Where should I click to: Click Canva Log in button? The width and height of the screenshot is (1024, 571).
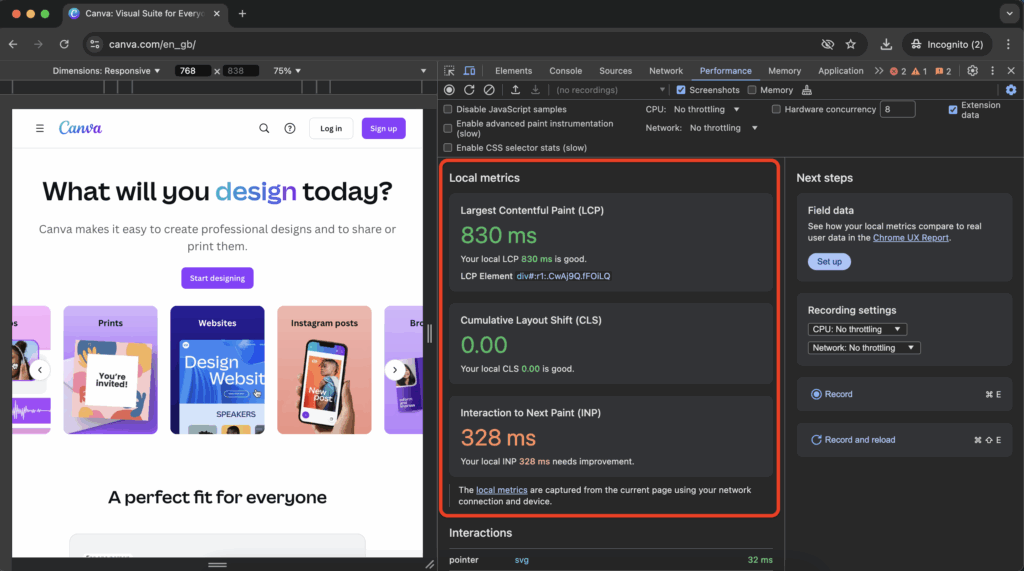(x=331, y=128)
